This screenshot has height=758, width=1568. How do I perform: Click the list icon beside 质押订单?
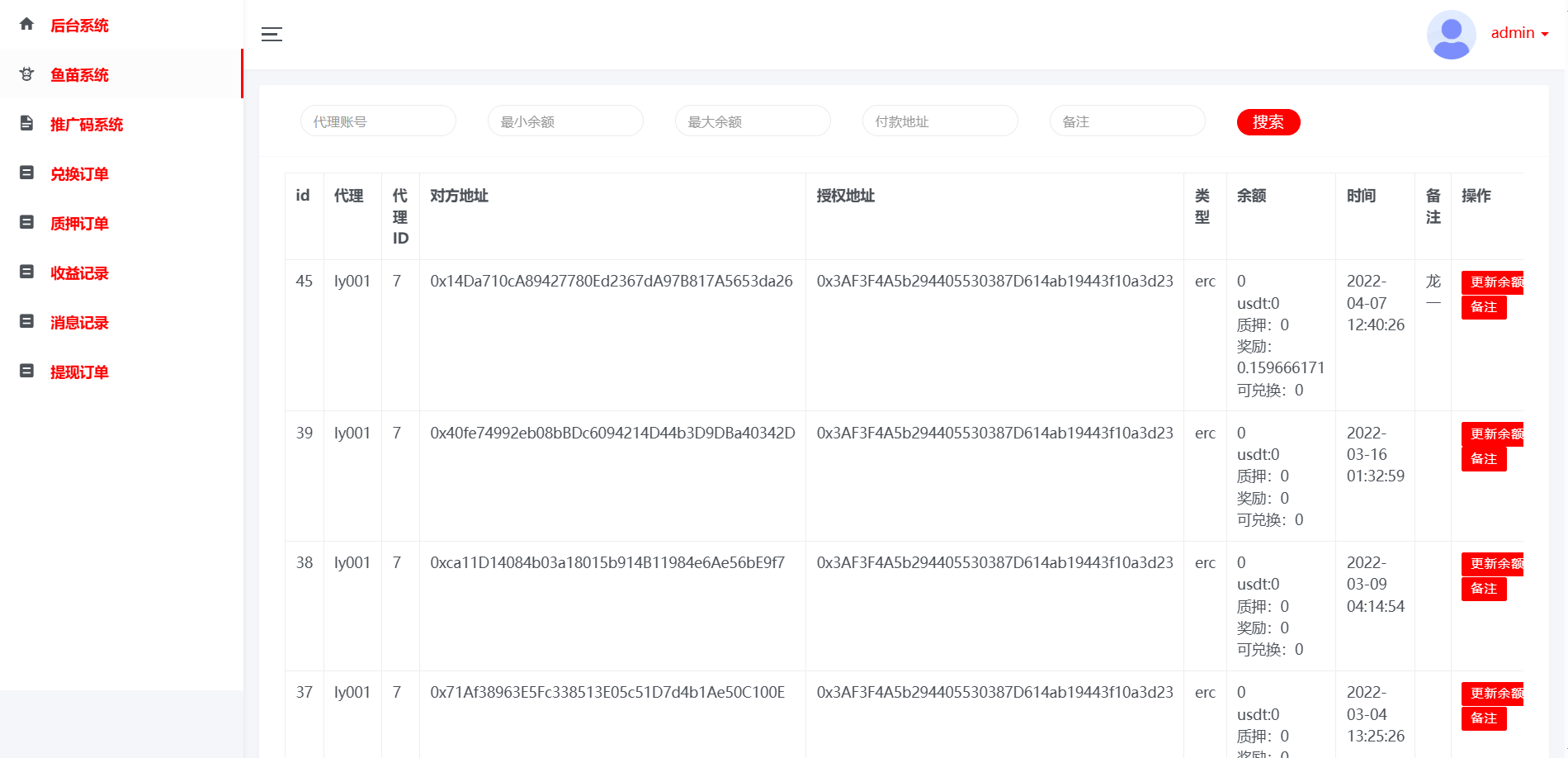coord(26,223)
